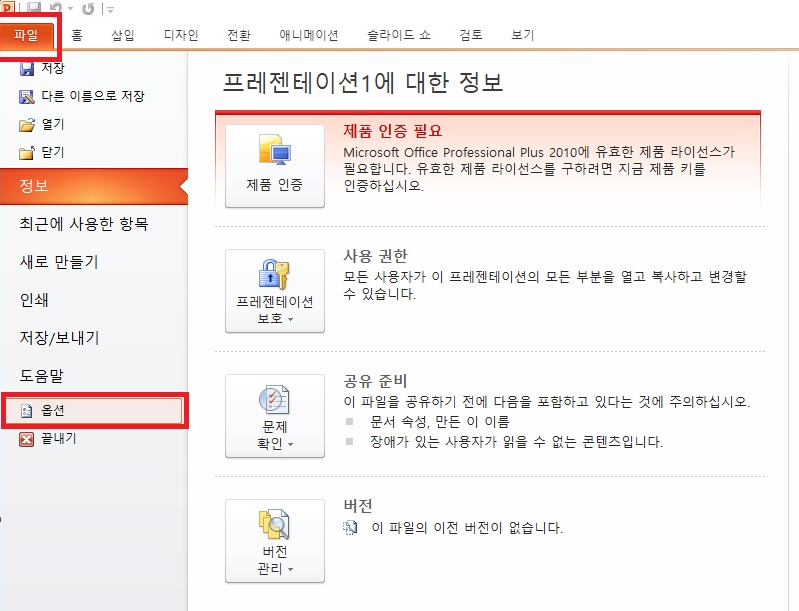Click the 제품 인증 필요 red heading
This screenshot has height=611, width=799.
(x=392, y=131)
